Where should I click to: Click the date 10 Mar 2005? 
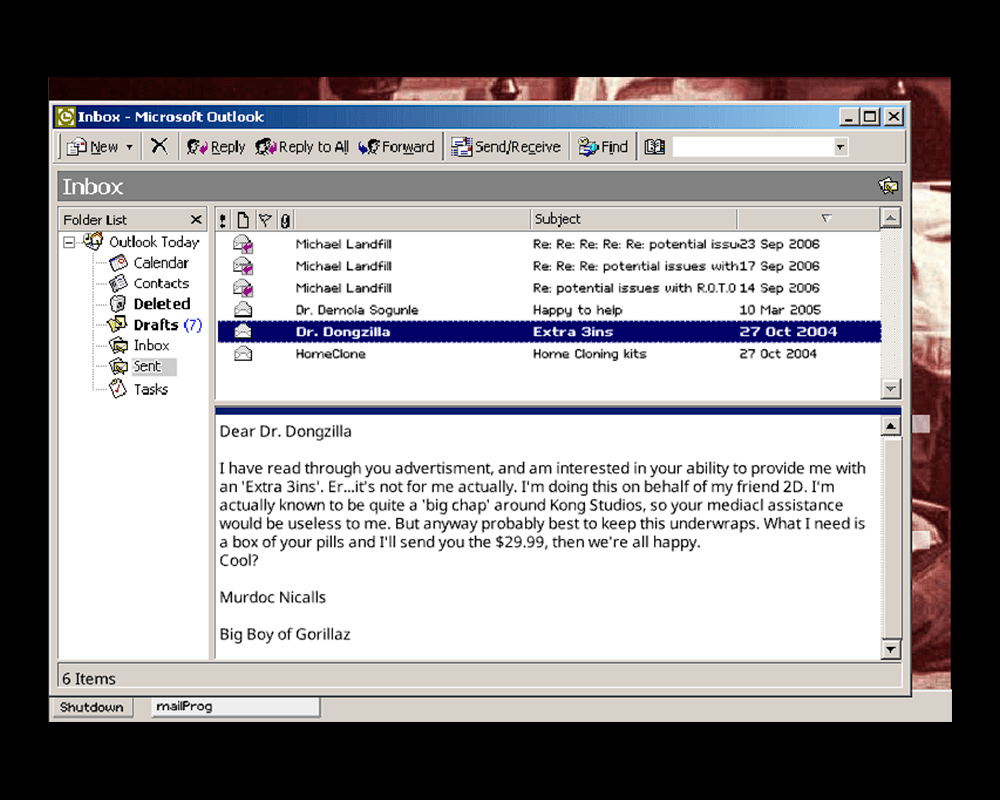tap(779, 310)
